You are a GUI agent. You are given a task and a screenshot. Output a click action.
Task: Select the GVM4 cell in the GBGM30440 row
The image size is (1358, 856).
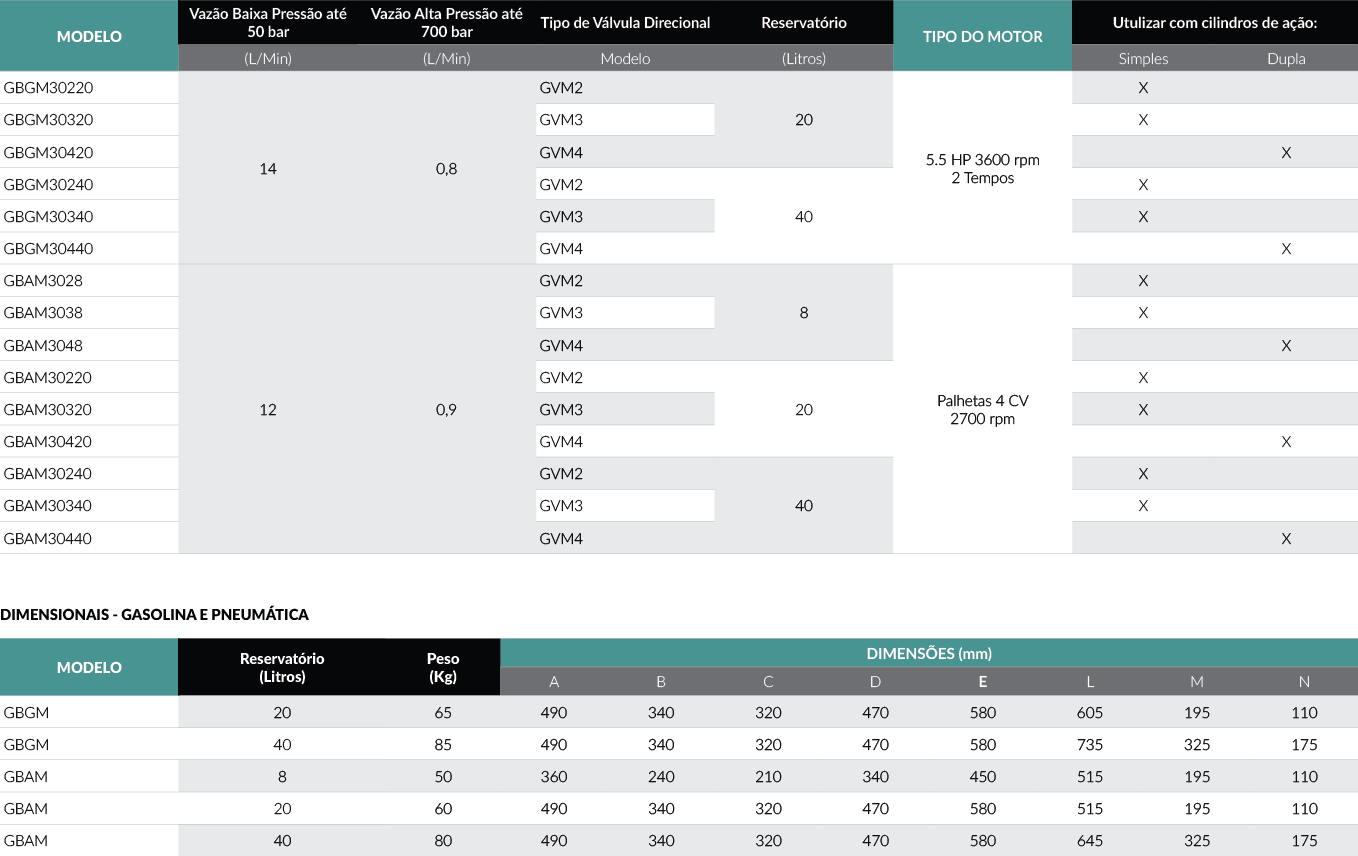coord(561,248)
